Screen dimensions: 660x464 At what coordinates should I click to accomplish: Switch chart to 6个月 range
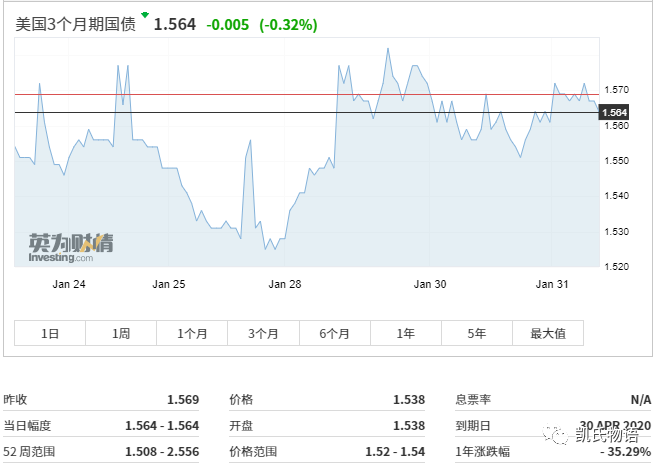tap(335, 333)
